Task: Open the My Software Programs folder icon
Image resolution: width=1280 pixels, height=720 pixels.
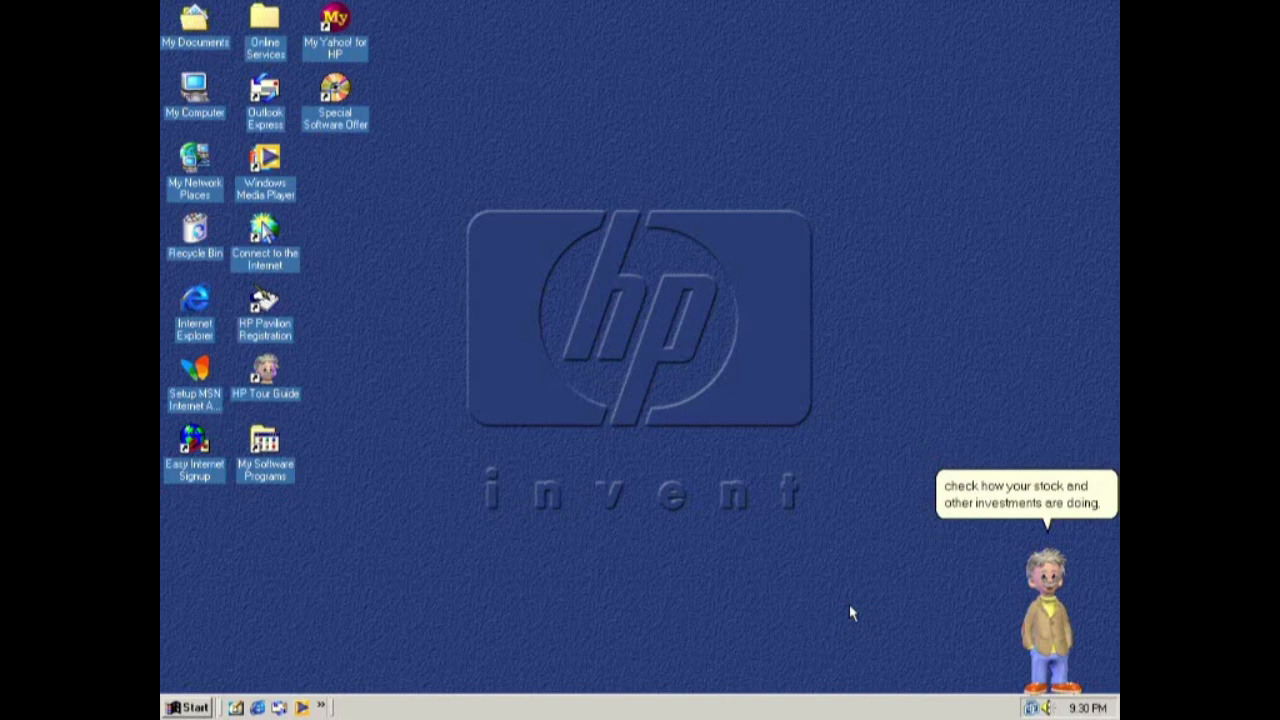Action: (265, 453)
